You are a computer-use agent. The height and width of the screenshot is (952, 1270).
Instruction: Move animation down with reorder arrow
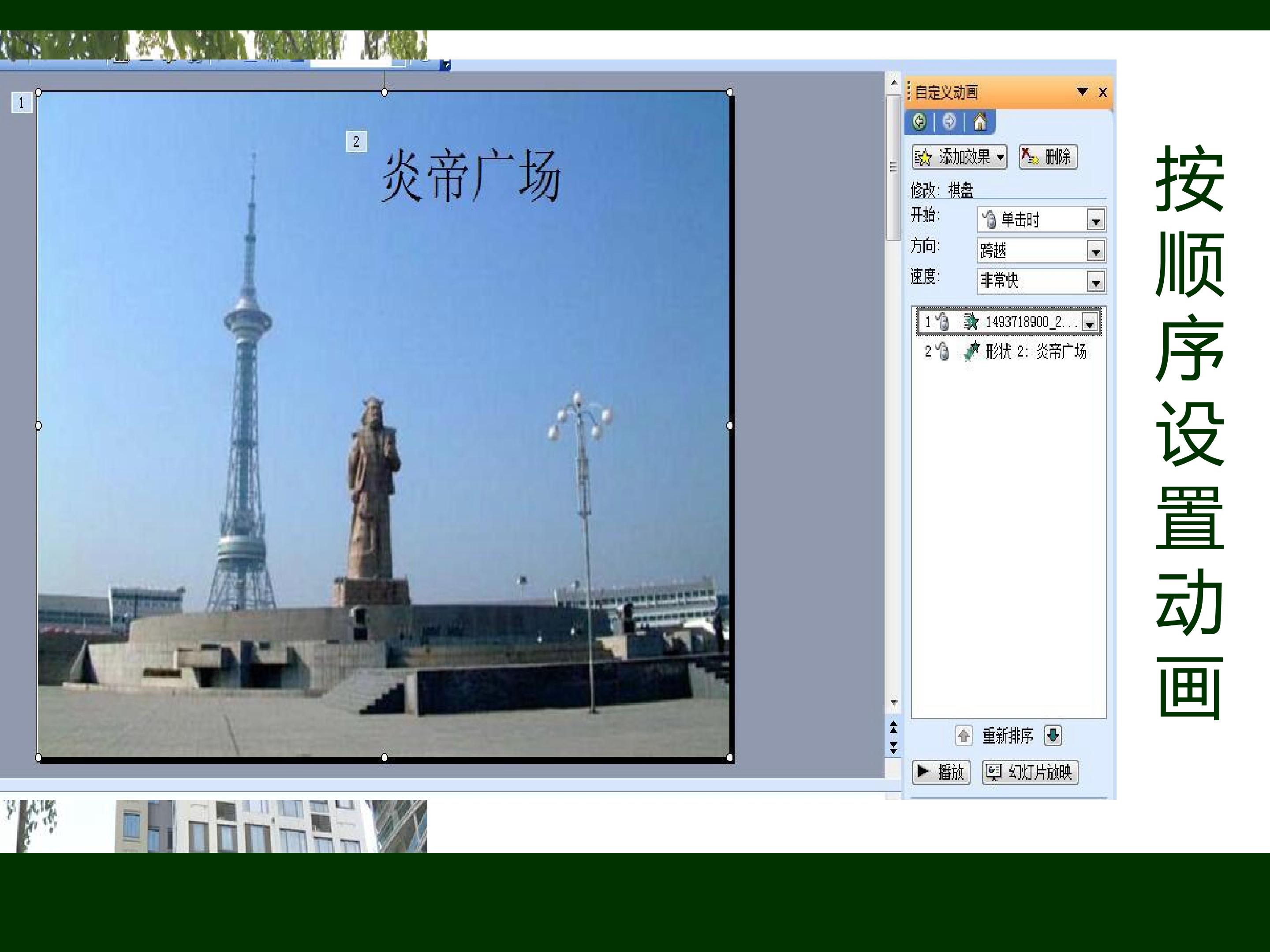1053,736
